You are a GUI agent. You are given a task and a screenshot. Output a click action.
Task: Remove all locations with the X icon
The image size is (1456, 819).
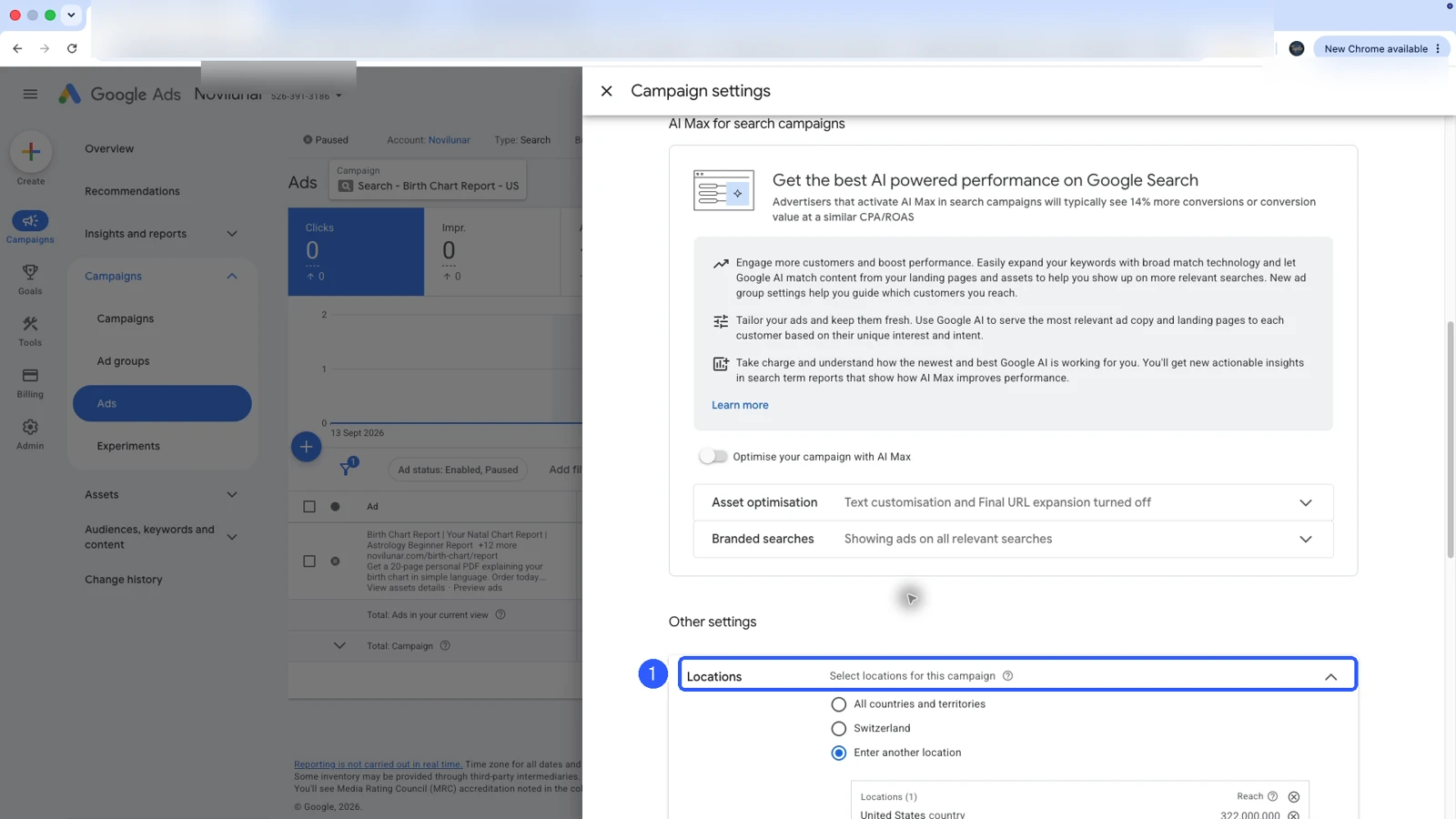1294,797
